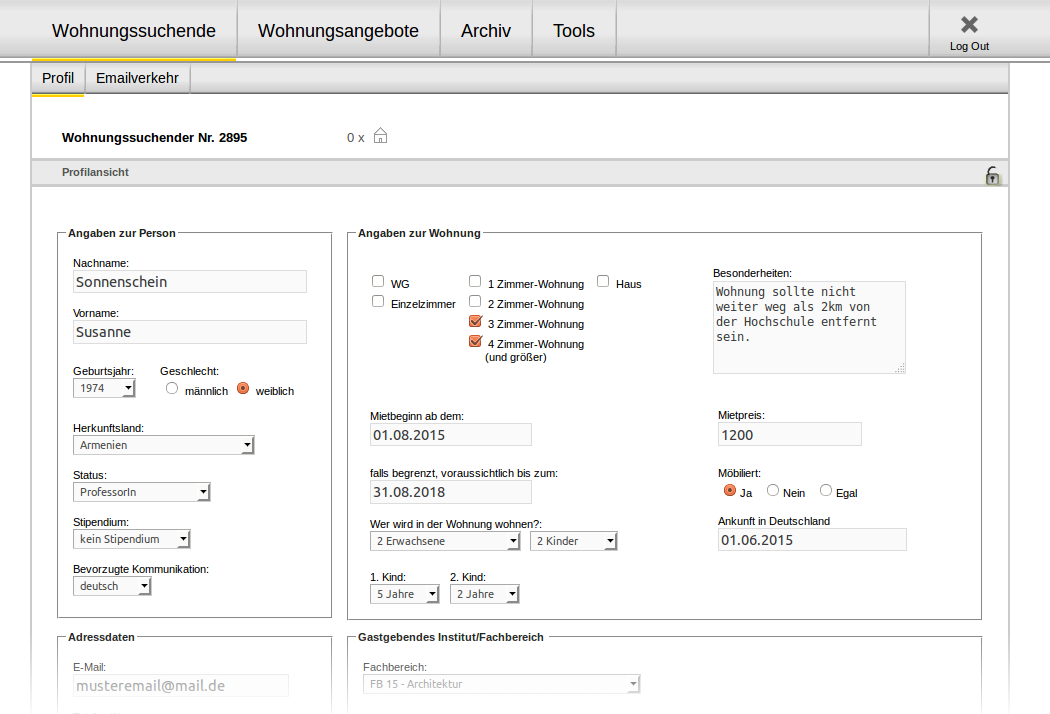Image resolution: width=1050 pixels, height=714 pixels.
Task: Open the Archiv menu item
Action: pyautogui.click(x=486, y=31)
